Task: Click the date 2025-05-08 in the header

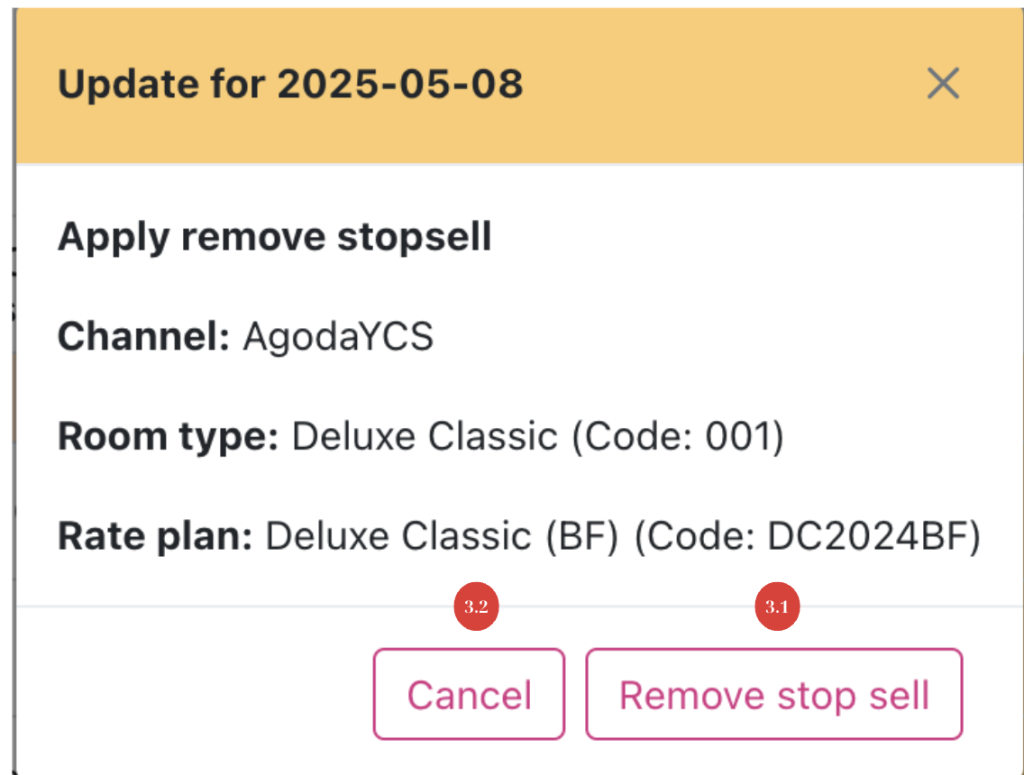Action: 400,84
